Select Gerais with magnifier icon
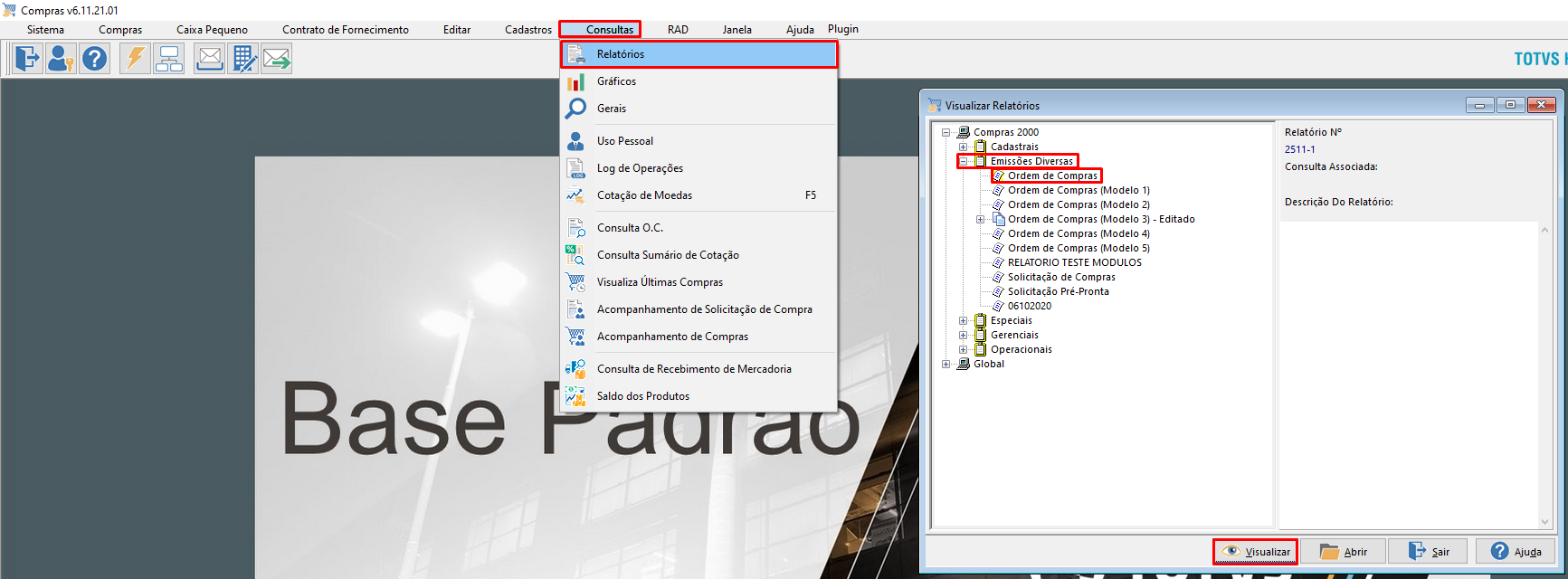 click(x=698, y=109)
